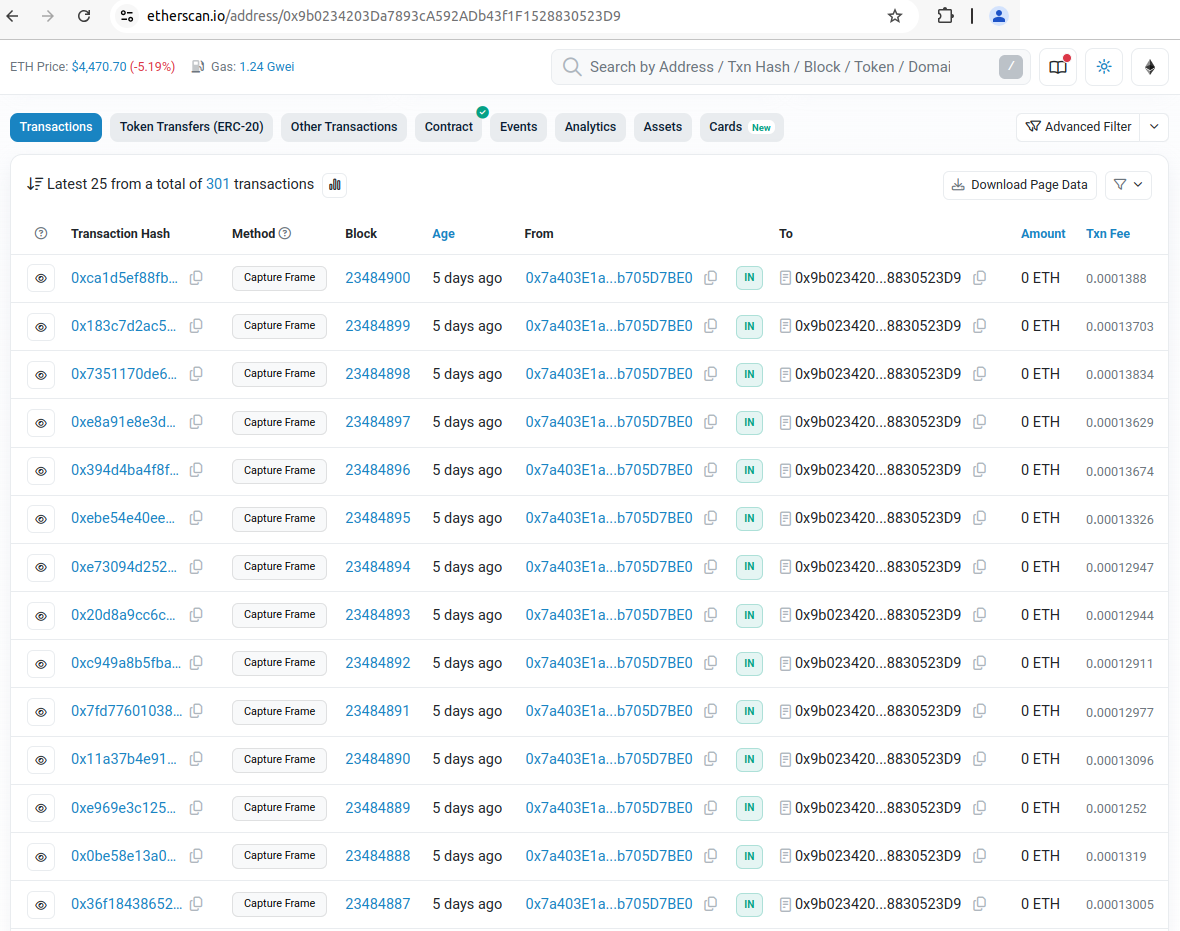Viewport: 1180px width, 931px height.
Task: Click the transactions chart analytics icon
Action: coord(335,184)
